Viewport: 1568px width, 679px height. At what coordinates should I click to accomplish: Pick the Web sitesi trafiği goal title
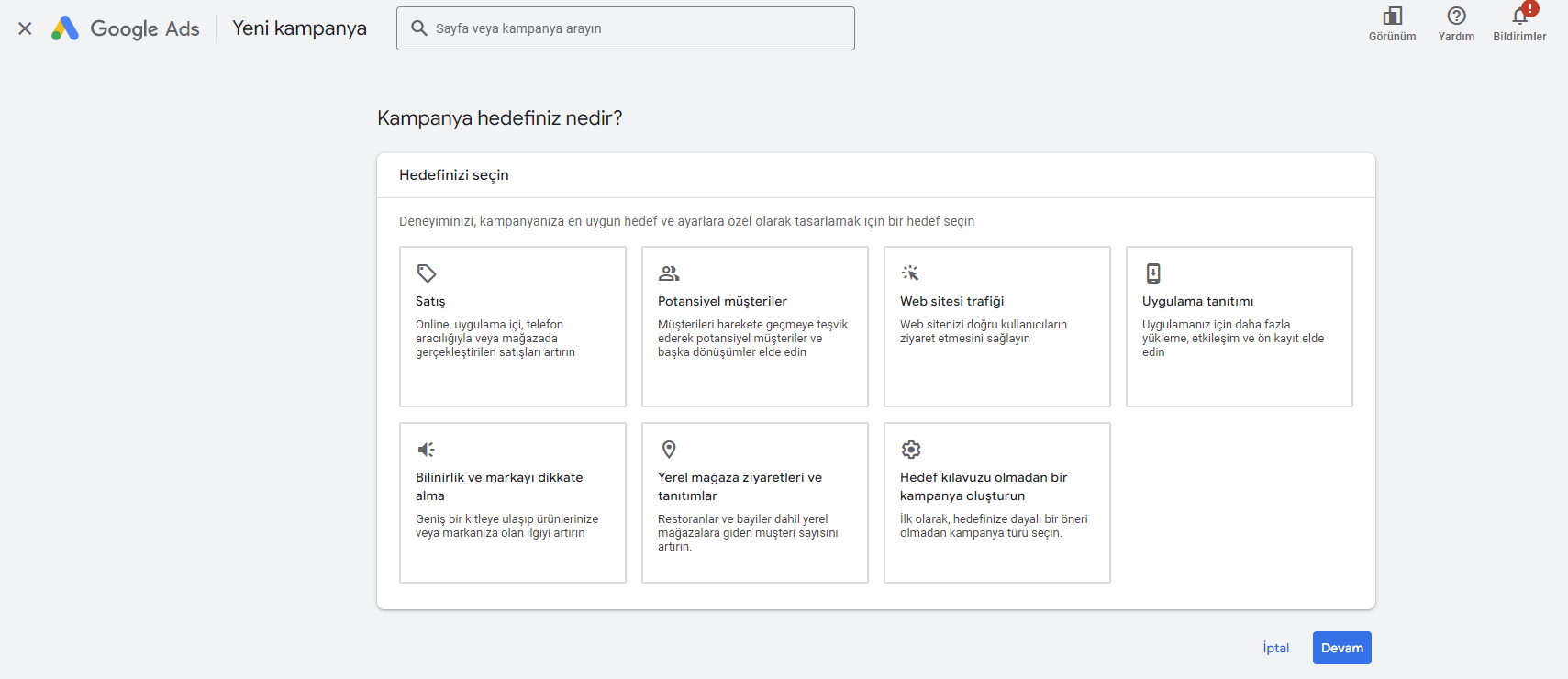[x=951, y=302]
